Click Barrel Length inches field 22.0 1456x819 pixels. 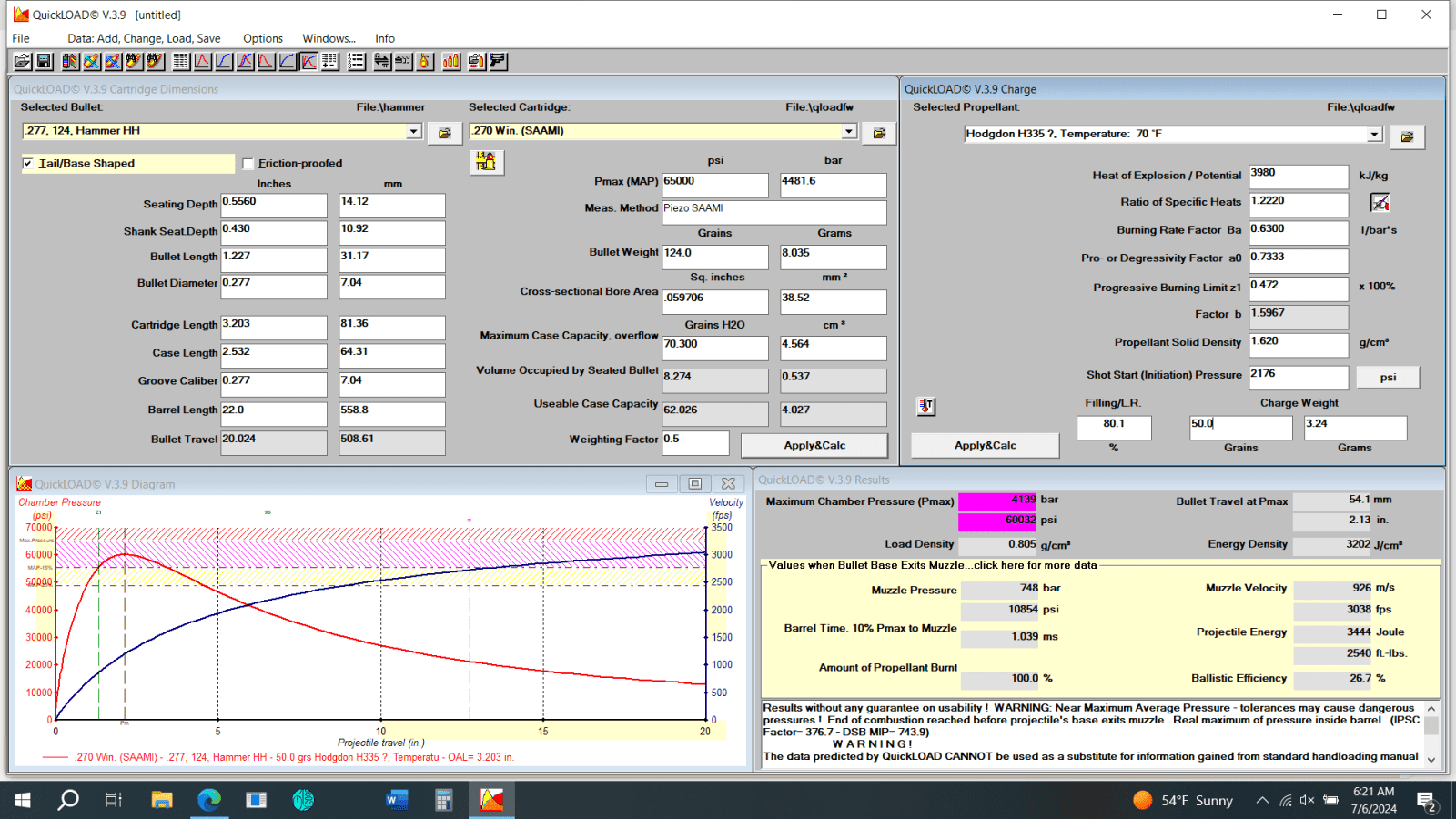point(273,414)
